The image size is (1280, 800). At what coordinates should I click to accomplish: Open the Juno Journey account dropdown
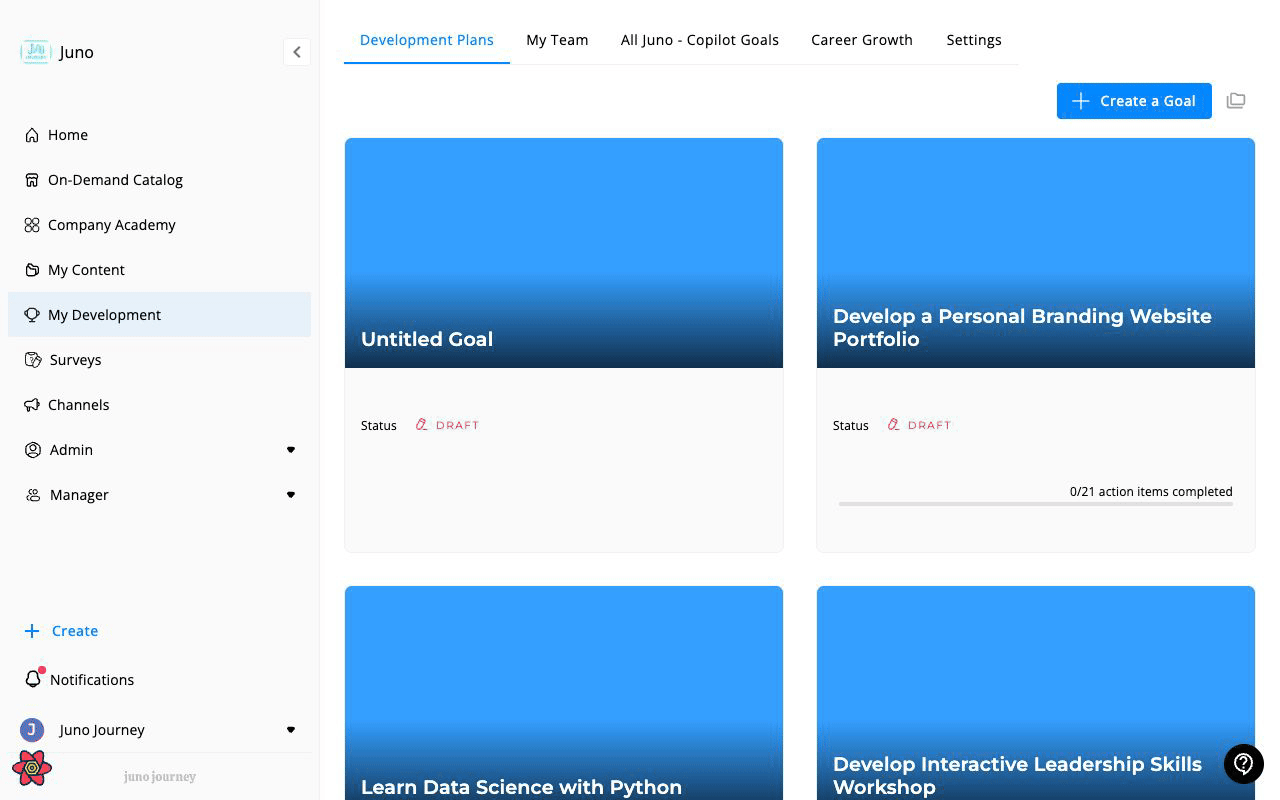tap(291, 730)
